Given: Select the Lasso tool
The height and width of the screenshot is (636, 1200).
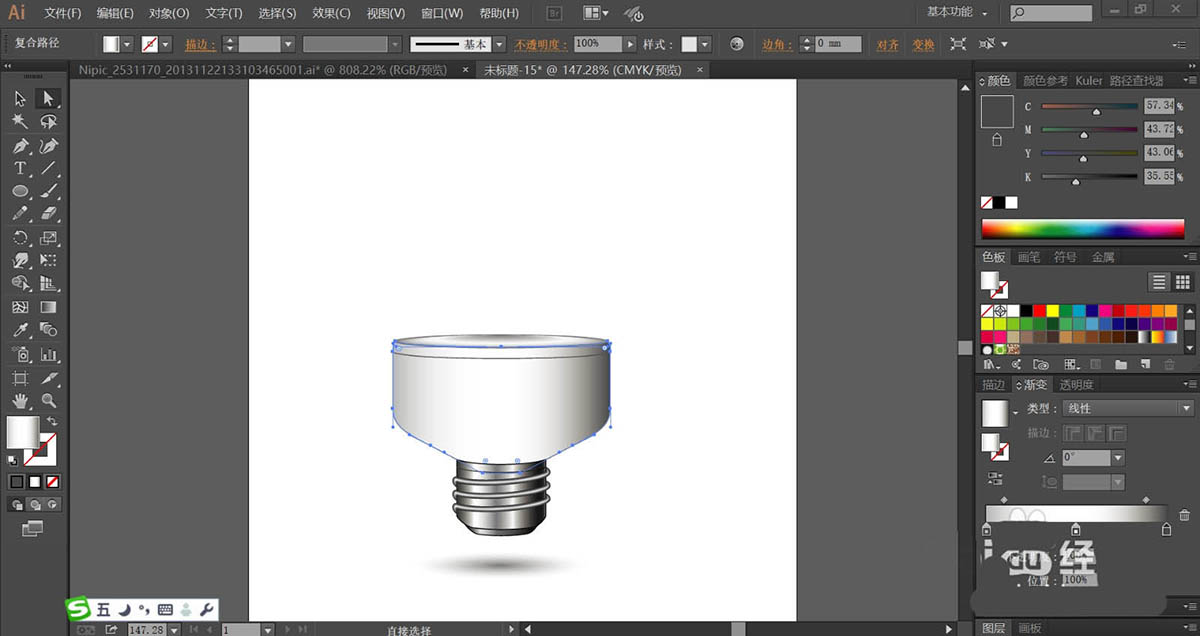Looking at the screenshot, I should pyautogui.click(x=48, y=121).
